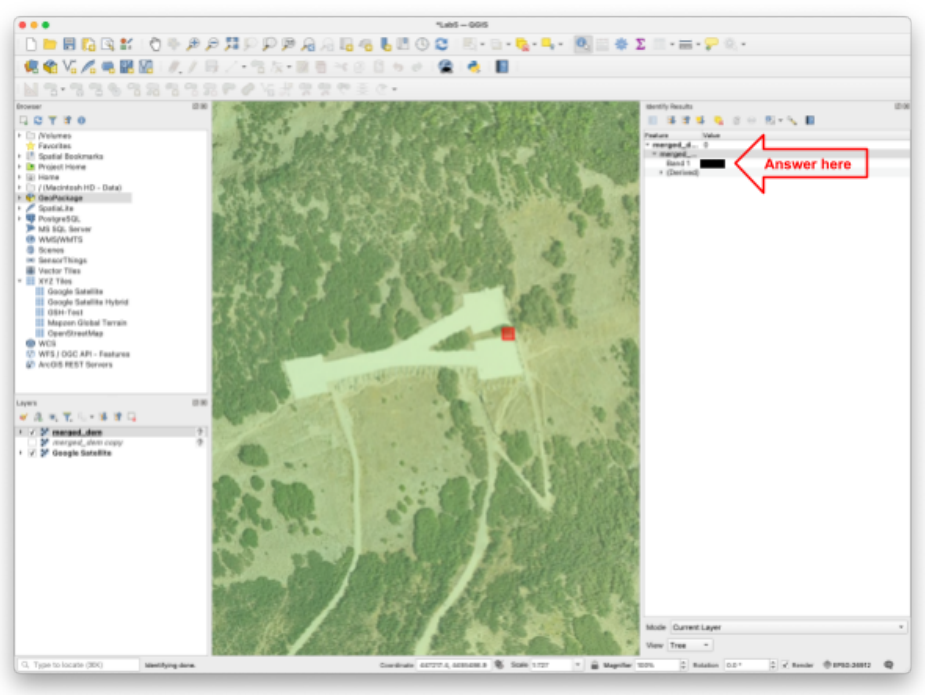Image resolution: width=925 pixels, height=695 pixels.
Task: Click Expand Tree icon in Identify Results
Action: coord(671,120)
